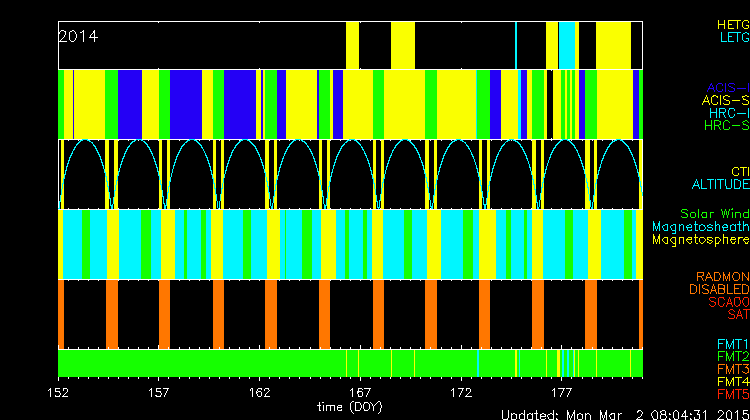
Task: Select the ACIS-S legend entry
Action: click(725, 100)
